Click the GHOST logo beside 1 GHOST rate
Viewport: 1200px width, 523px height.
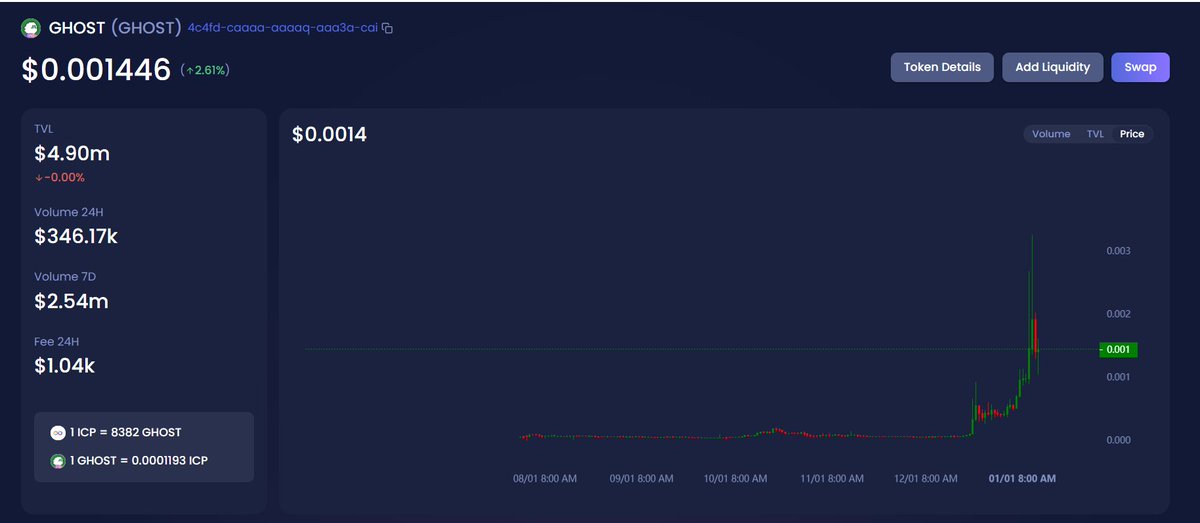point(57,460)
